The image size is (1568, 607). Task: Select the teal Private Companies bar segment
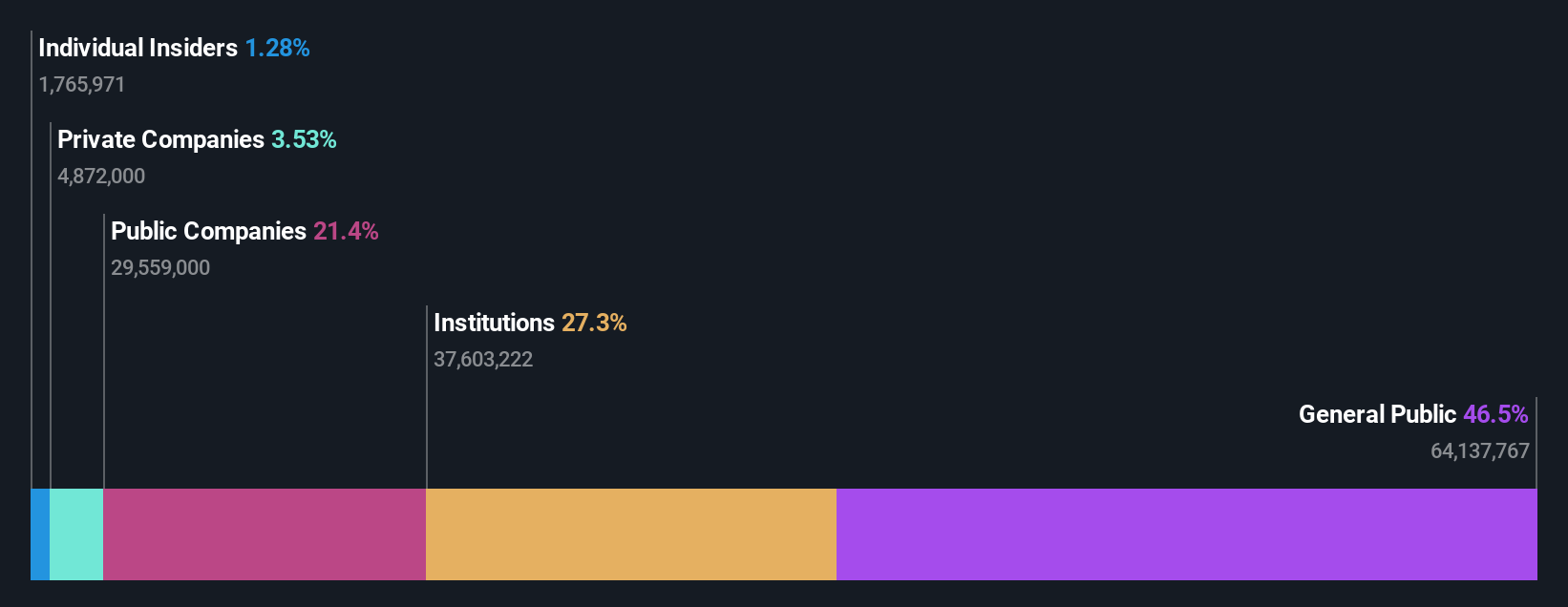tap(76, 534)
